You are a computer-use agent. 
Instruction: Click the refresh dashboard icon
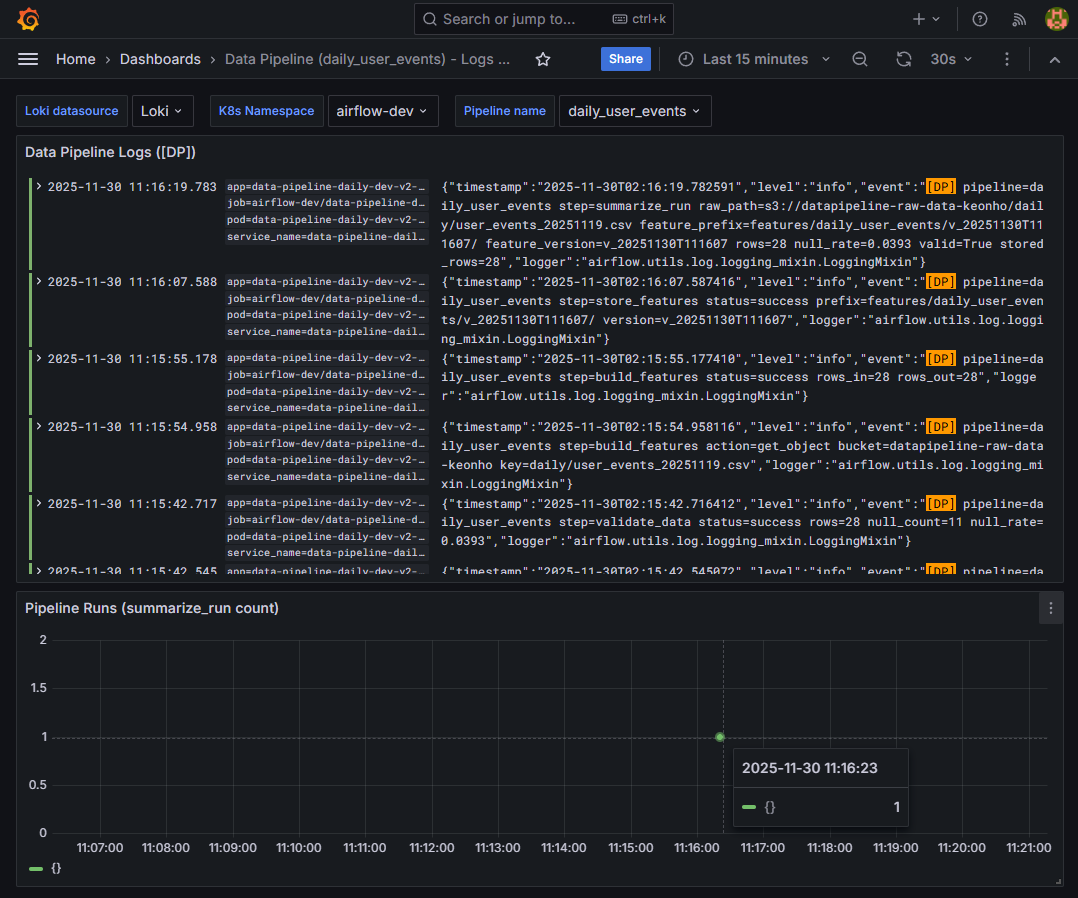903,59
